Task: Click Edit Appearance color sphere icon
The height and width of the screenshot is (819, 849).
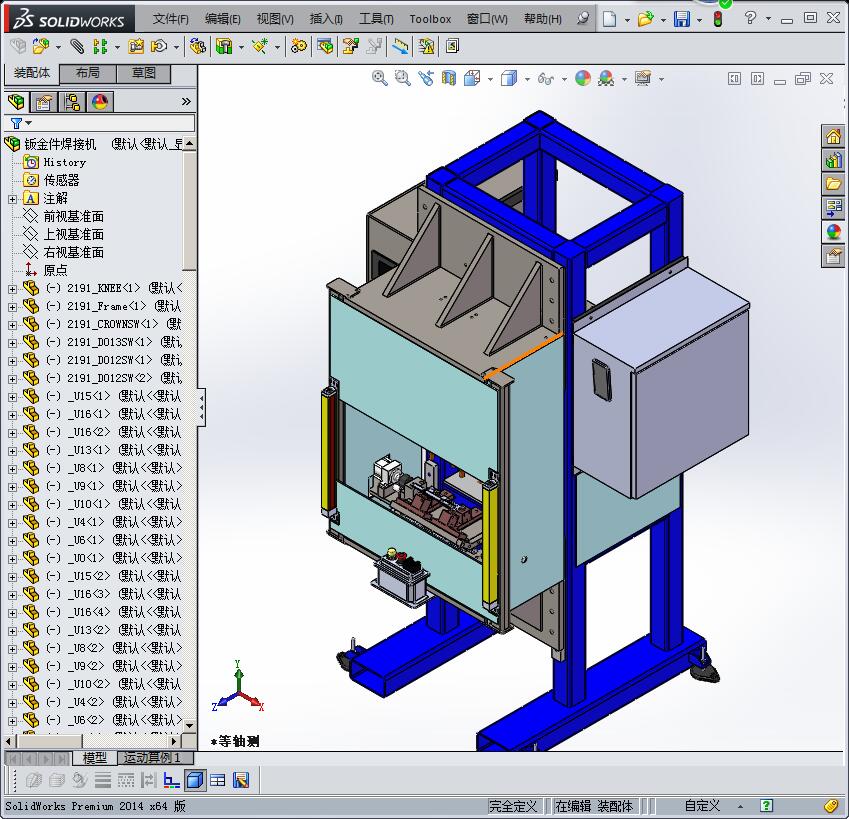Action: point(583,78)
